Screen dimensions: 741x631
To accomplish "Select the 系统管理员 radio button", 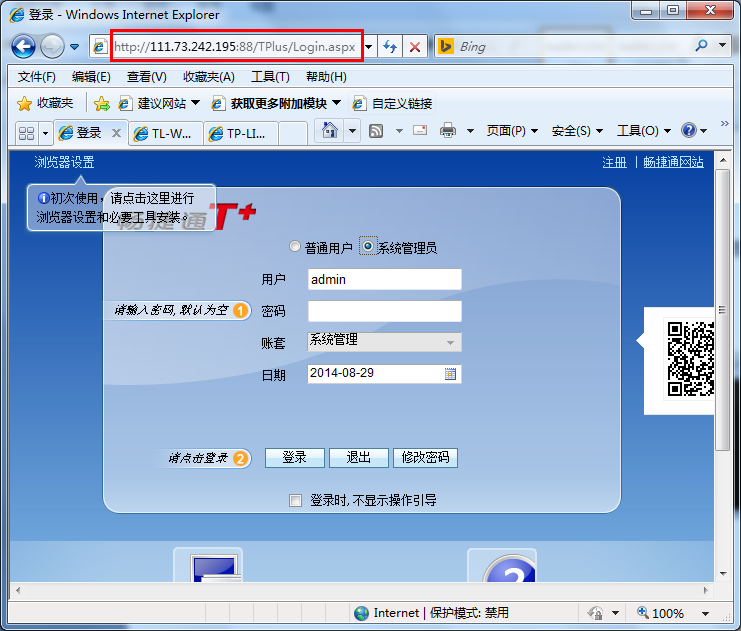I will coord(368,247).
